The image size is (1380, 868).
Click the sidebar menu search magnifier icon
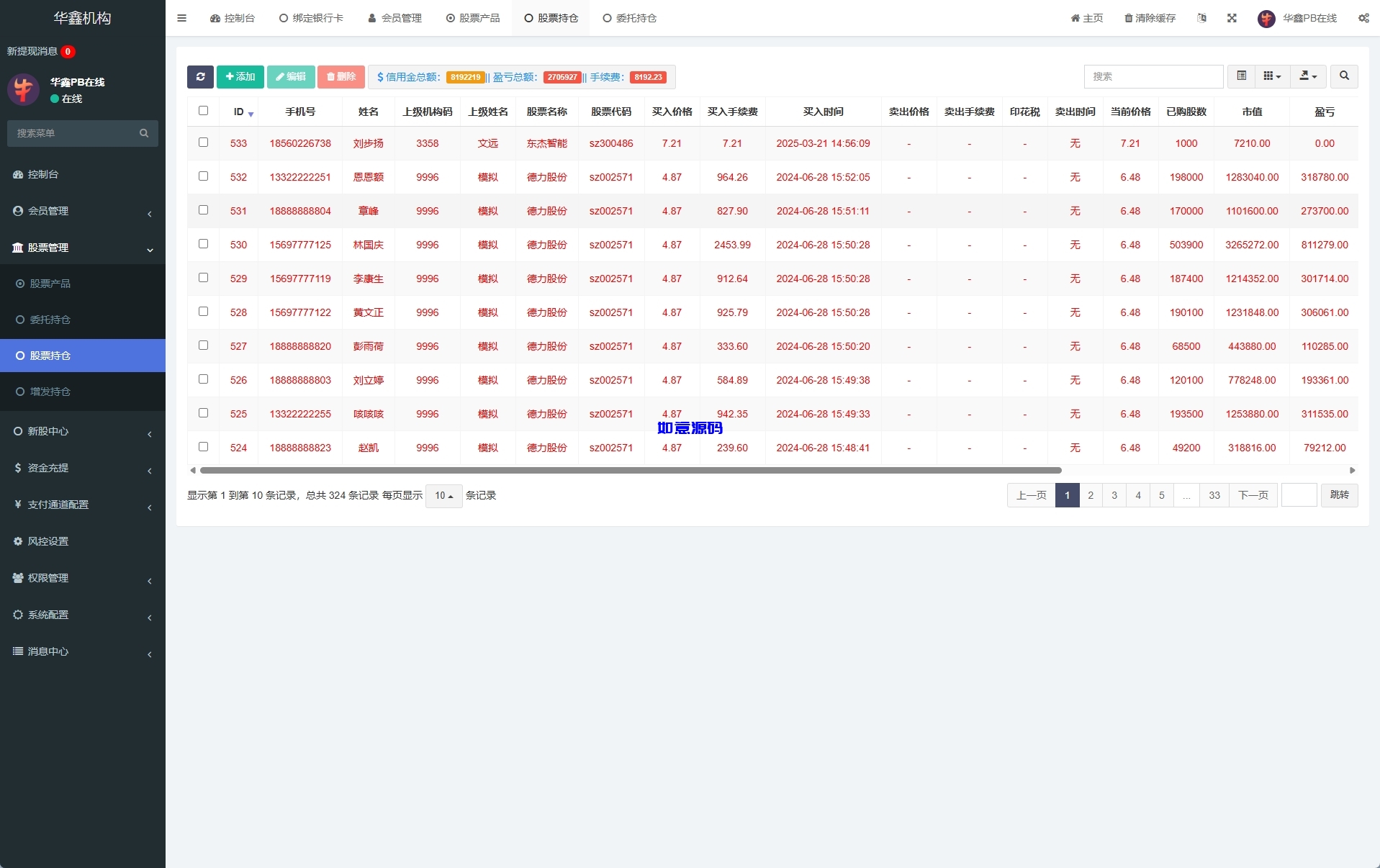pos(144,133)
